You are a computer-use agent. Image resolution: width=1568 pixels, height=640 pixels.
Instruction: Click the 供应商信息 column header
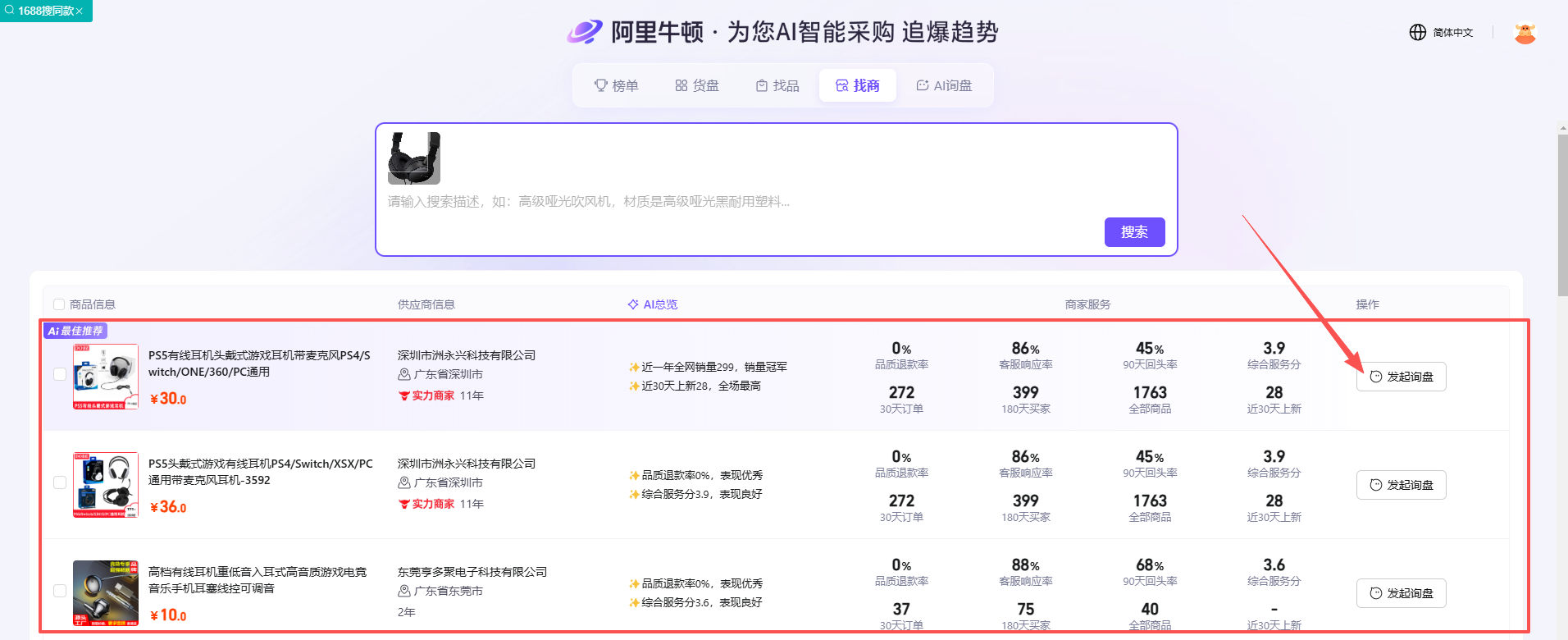point(426,304)
